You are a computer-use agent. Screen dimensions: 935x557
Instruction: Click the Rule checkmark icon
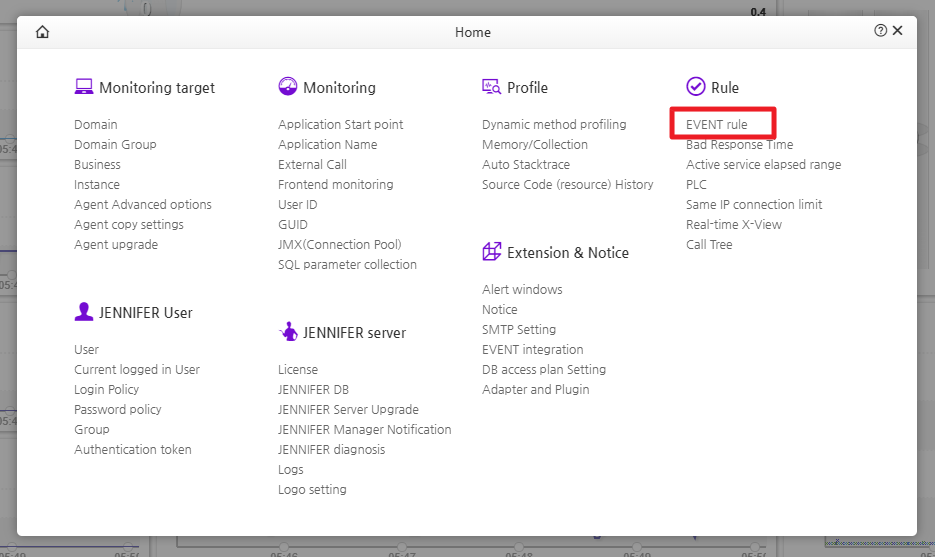(696, 87)
